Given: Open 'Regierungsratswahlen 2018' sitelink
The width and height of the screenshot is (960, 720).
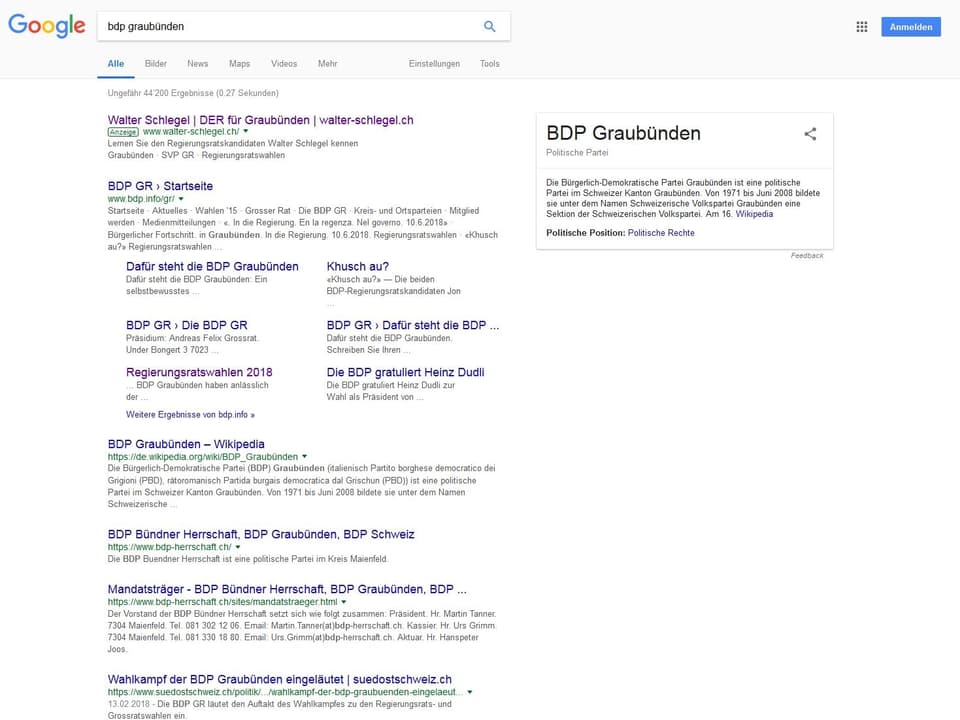Looking at the screenshot, I should (x=199, y=372).
